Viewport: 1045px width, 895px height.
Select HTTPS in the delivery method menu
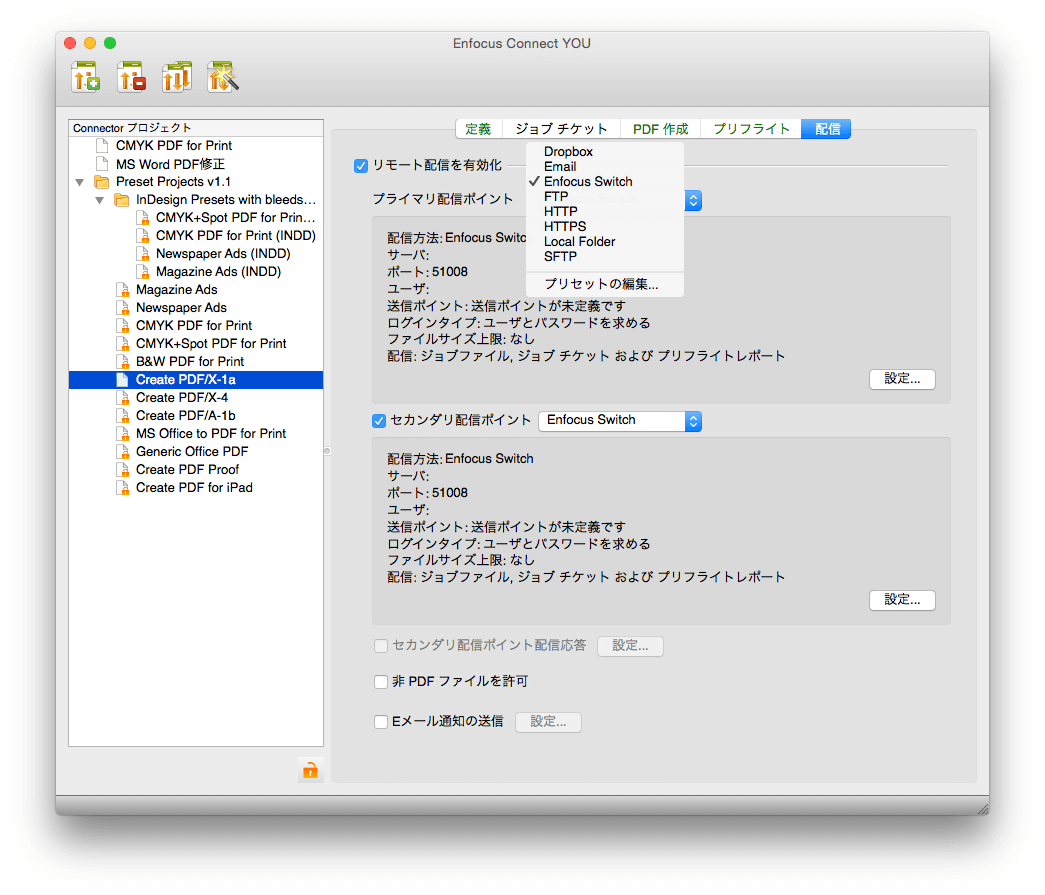coord(604,227)
